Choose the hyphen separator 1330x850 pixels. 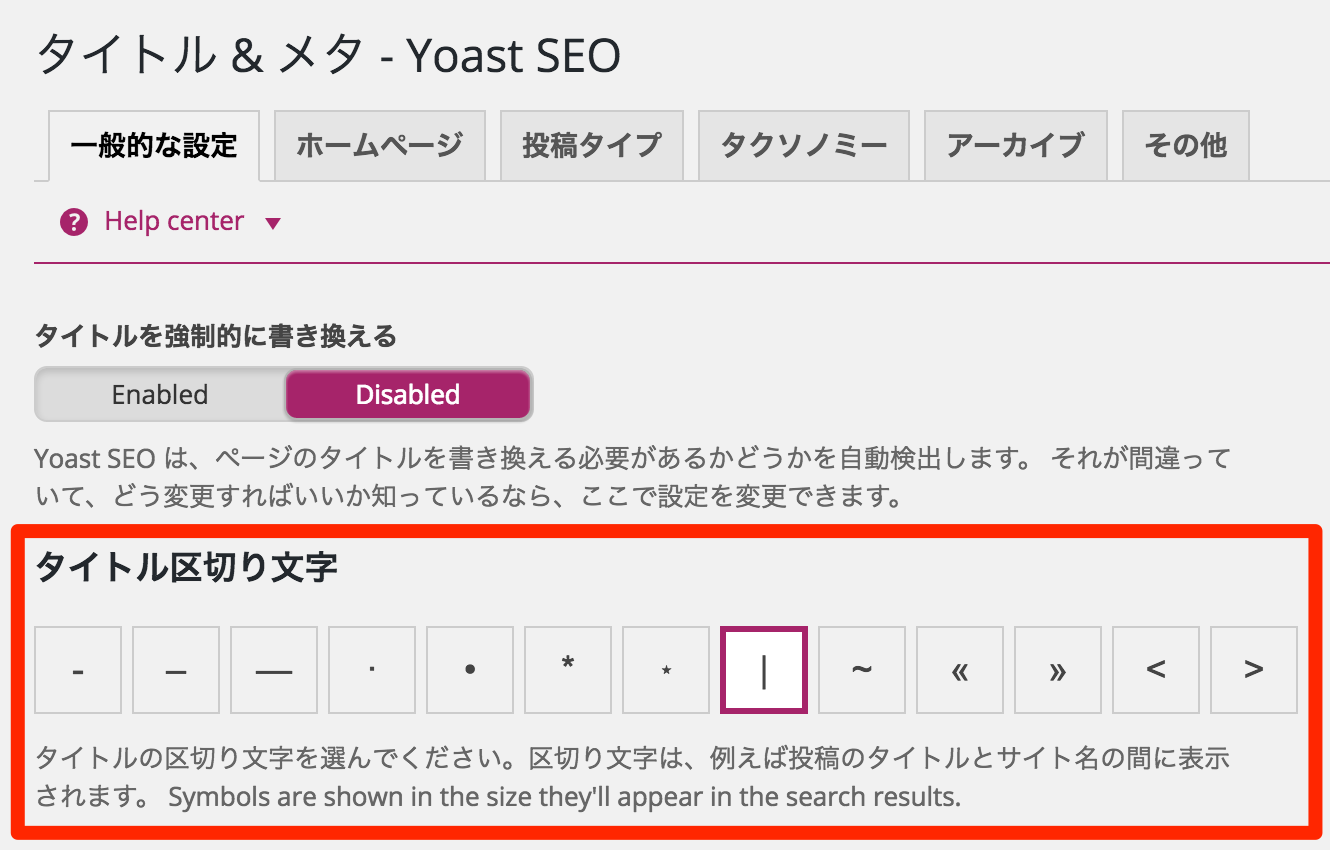click(78, 670)
